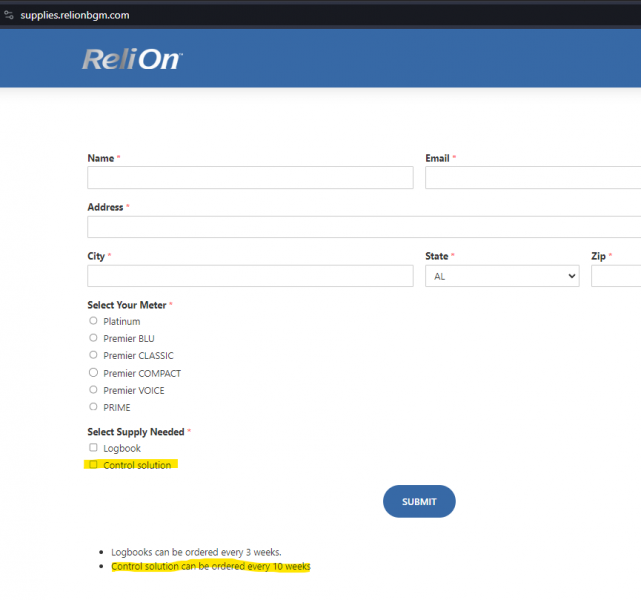Select the PRIME meter radio button
Viewport: 641px width, 600px height.
[x=93, y=407]
